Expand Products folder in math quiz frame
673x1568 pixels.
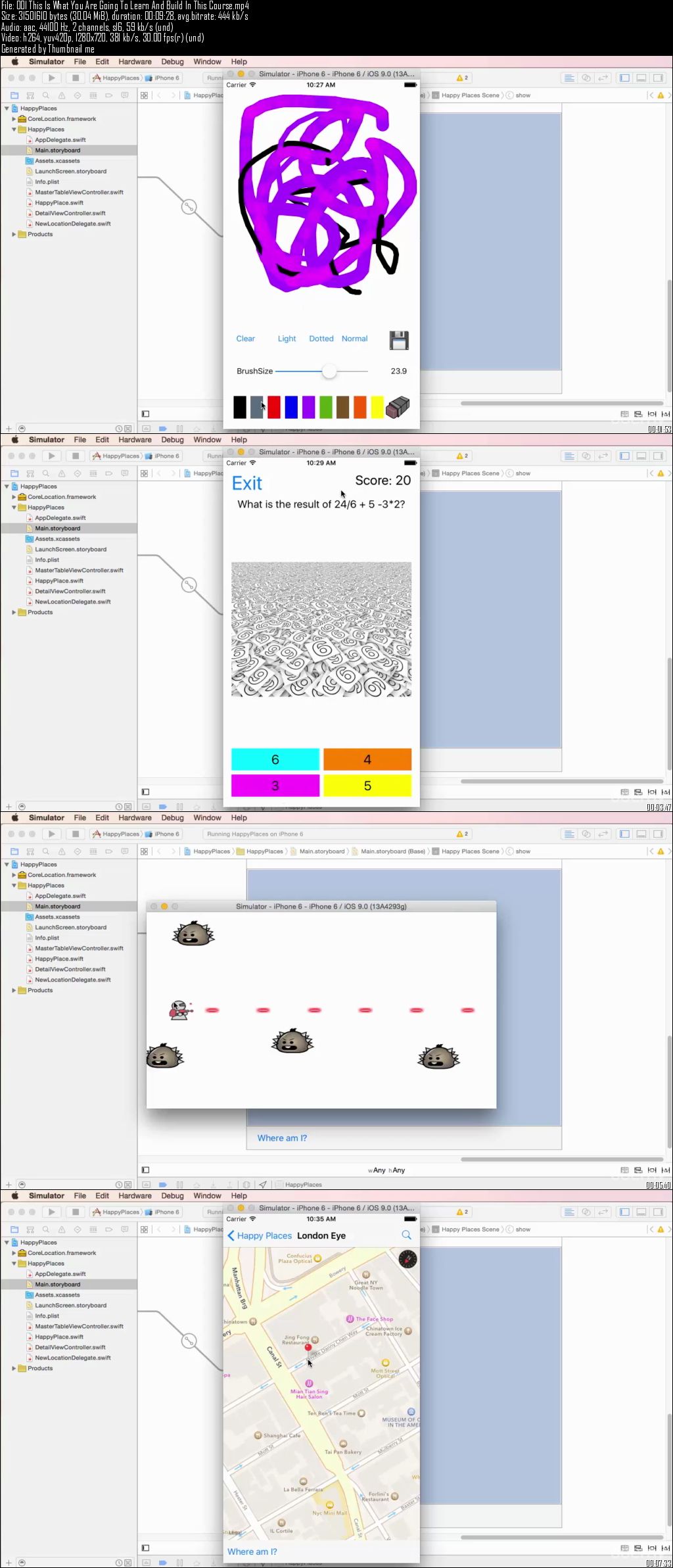[x=14, y=612]
